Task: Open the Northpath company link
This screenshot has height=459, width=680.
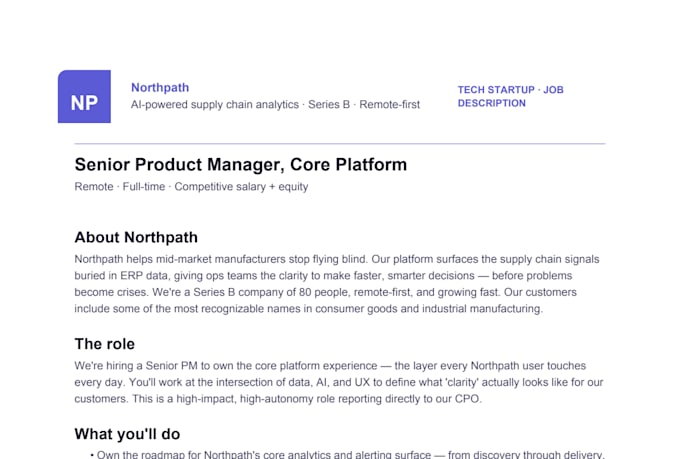Action: [x=160, y=88]
